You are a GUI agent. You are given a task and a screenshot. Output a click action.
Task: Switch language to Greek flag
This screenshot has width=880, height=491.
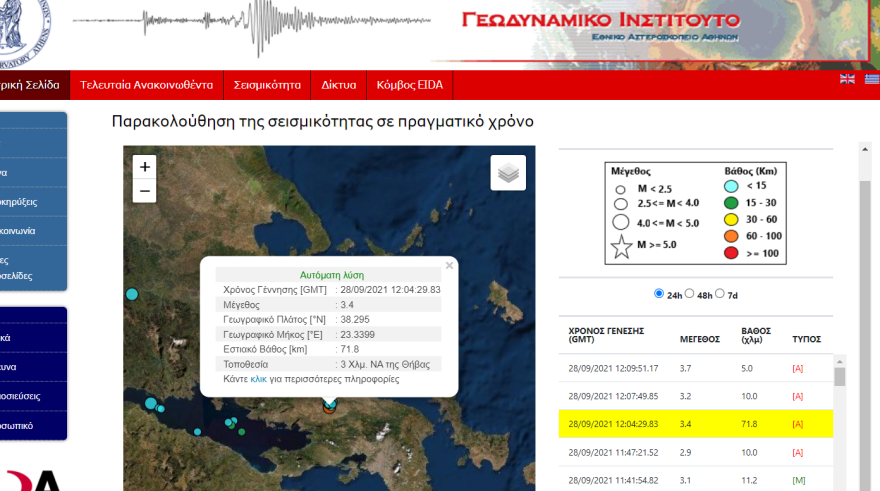[872, 79]
